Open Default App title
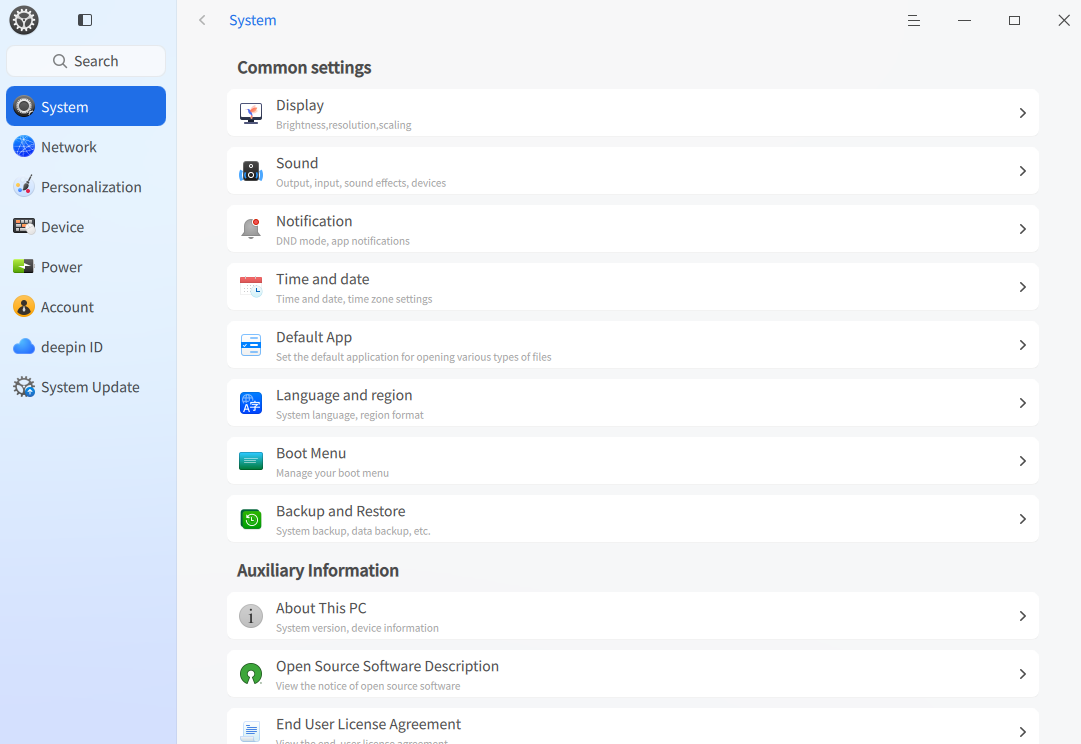 coord(314,337)
